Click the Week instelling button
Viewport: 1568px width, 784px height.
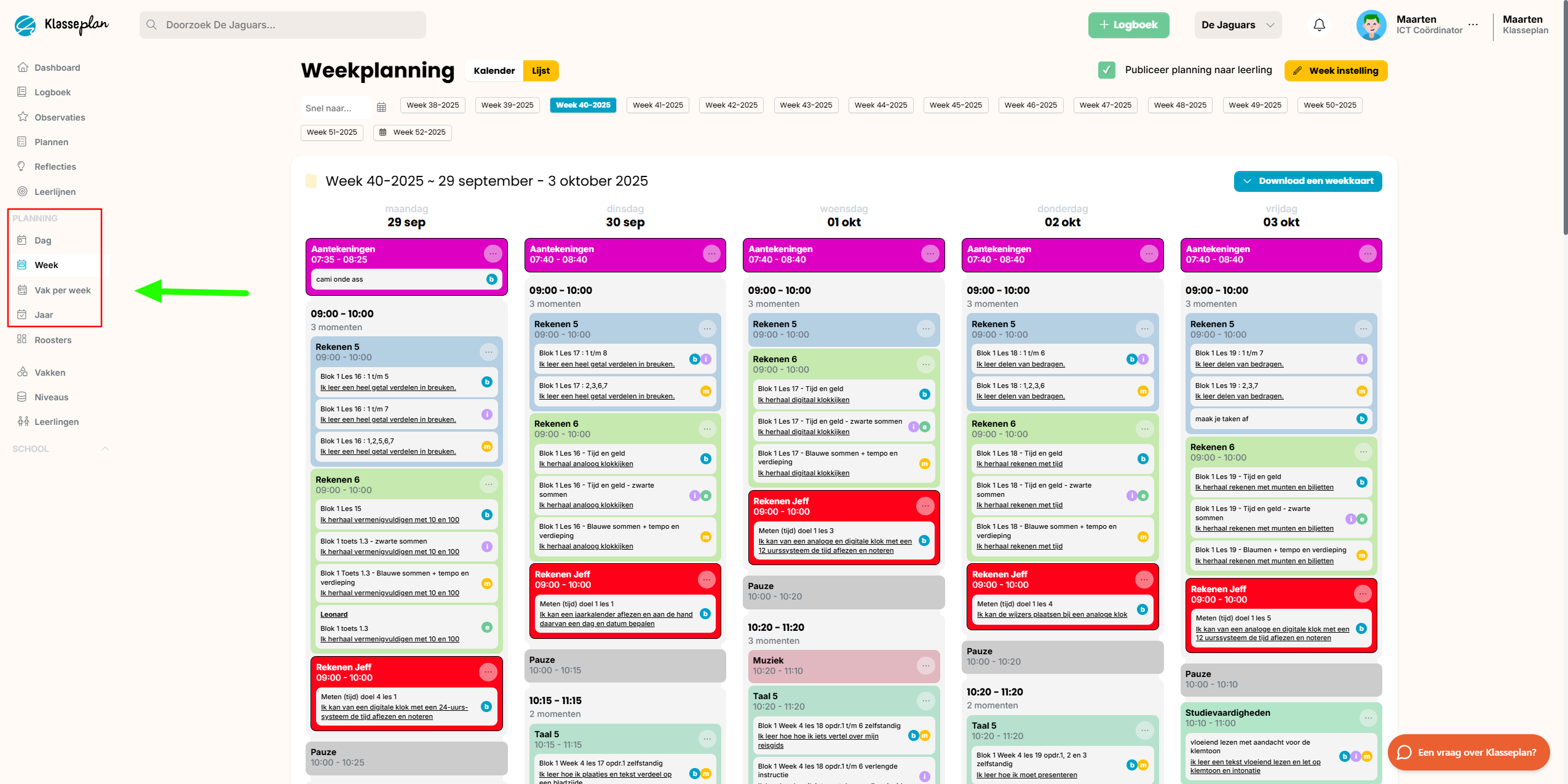(1335, 71)
